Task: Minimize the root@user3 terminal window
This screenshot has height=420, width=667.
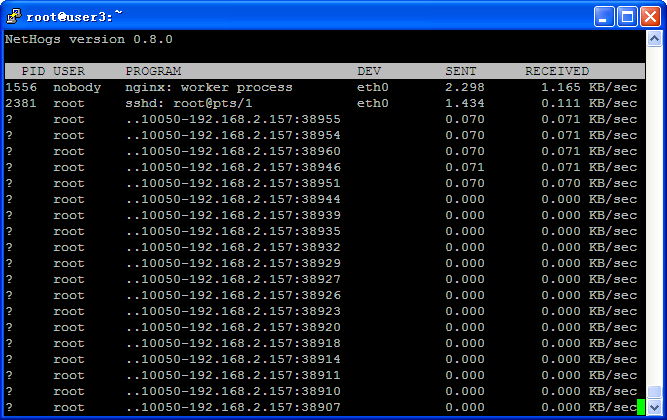Action: pyautogui.click(x=604, y=17)
